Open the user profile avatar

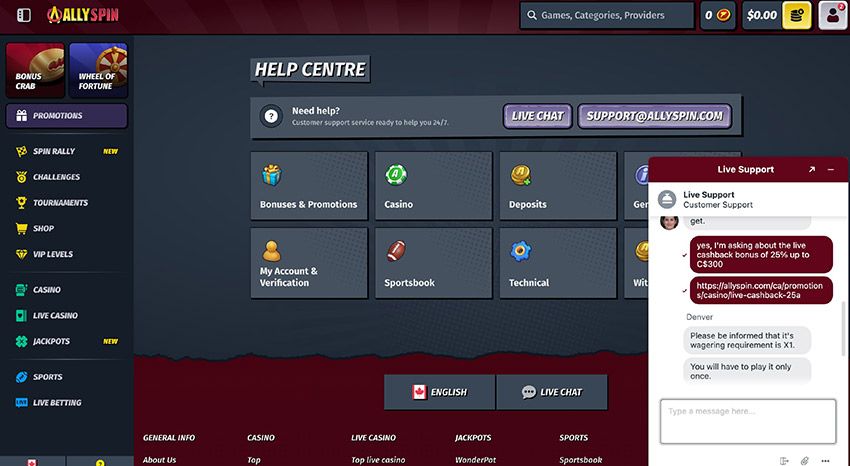(x=833, y=15)
